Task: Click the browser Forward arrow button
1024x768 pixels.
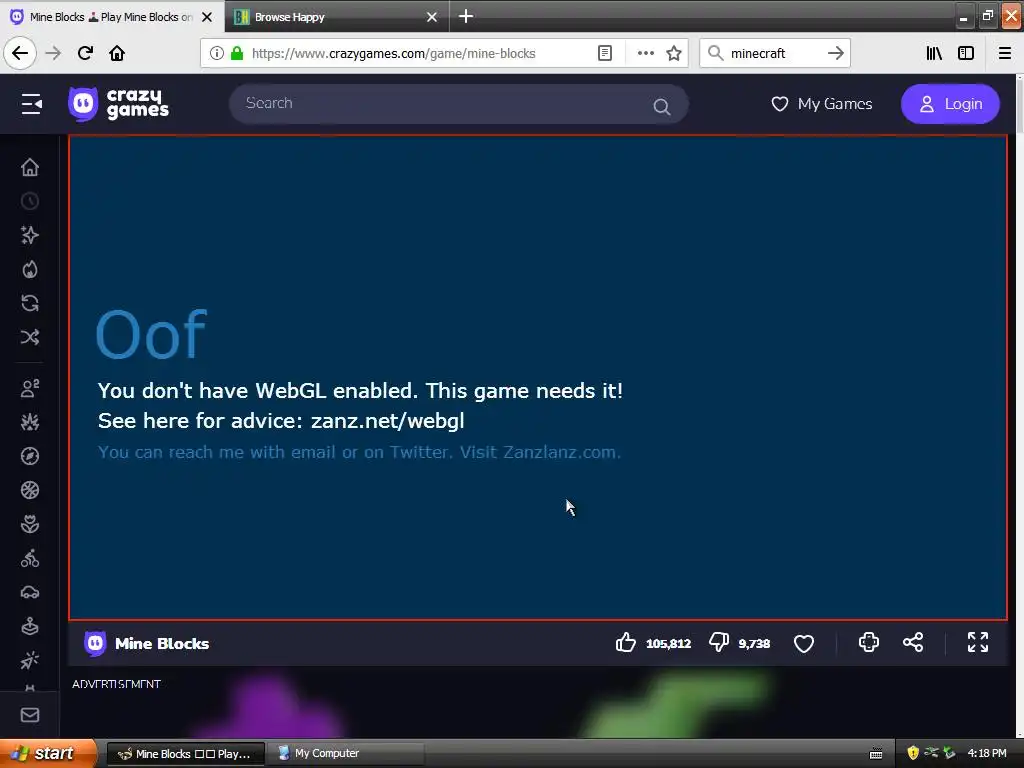Action: (x=53, y=53)
